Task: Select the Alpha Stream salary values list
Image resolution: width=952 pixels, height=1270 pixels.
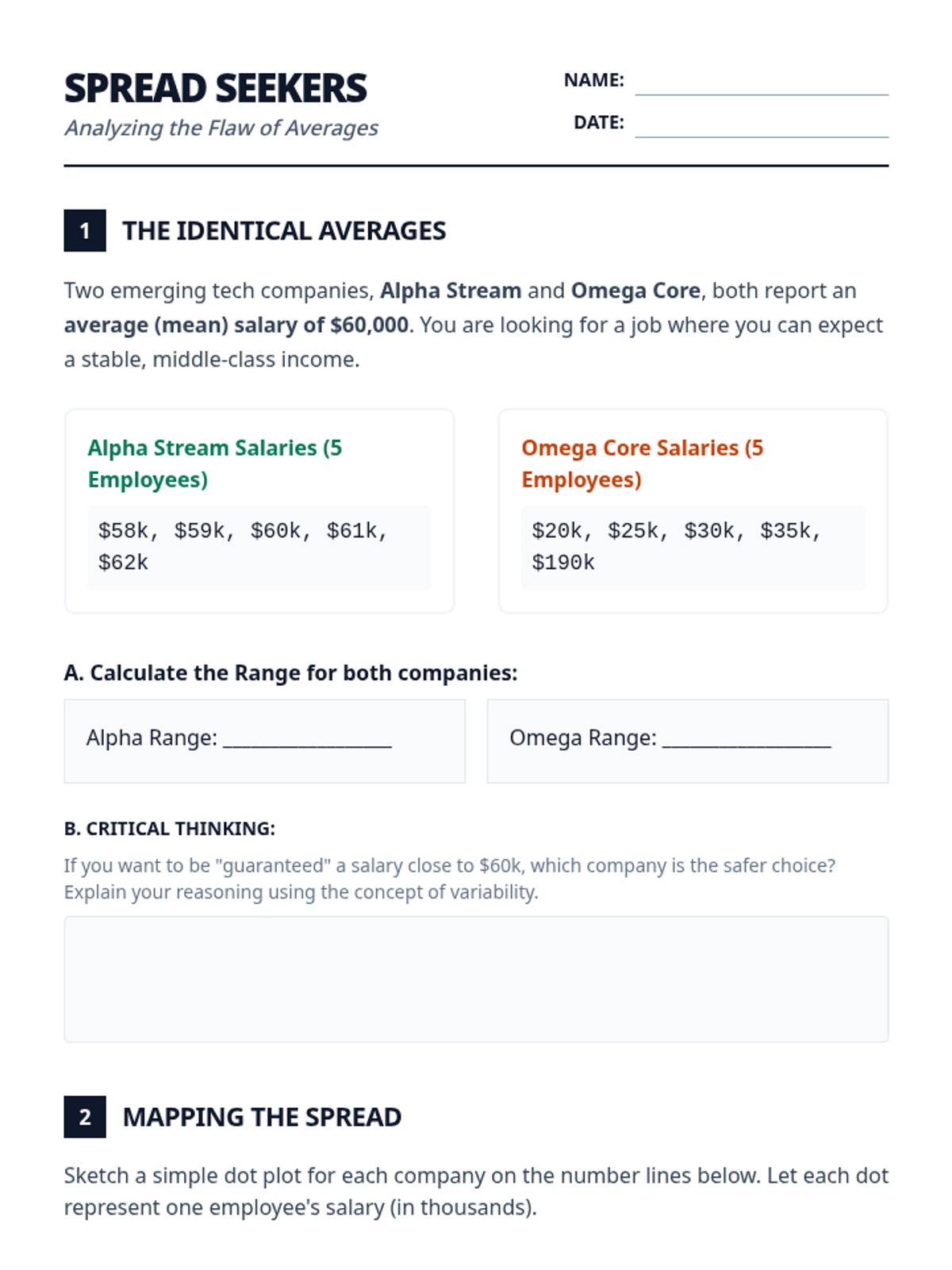Action: pos(242,547)
